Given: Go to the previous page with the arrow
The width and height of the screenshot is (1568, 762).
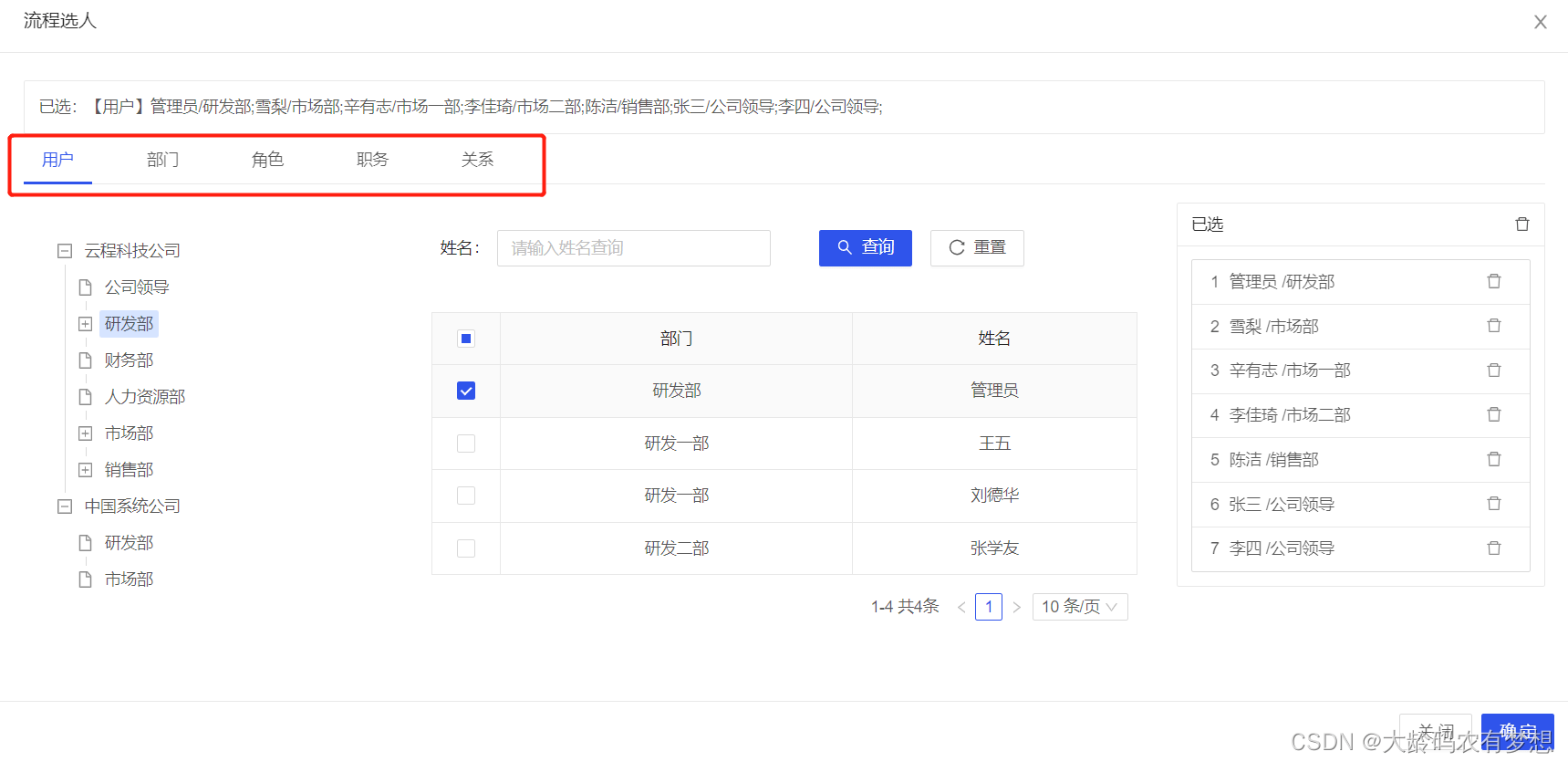Looking at the screenshot, I should pyautogui.click(x=961, y=607).
